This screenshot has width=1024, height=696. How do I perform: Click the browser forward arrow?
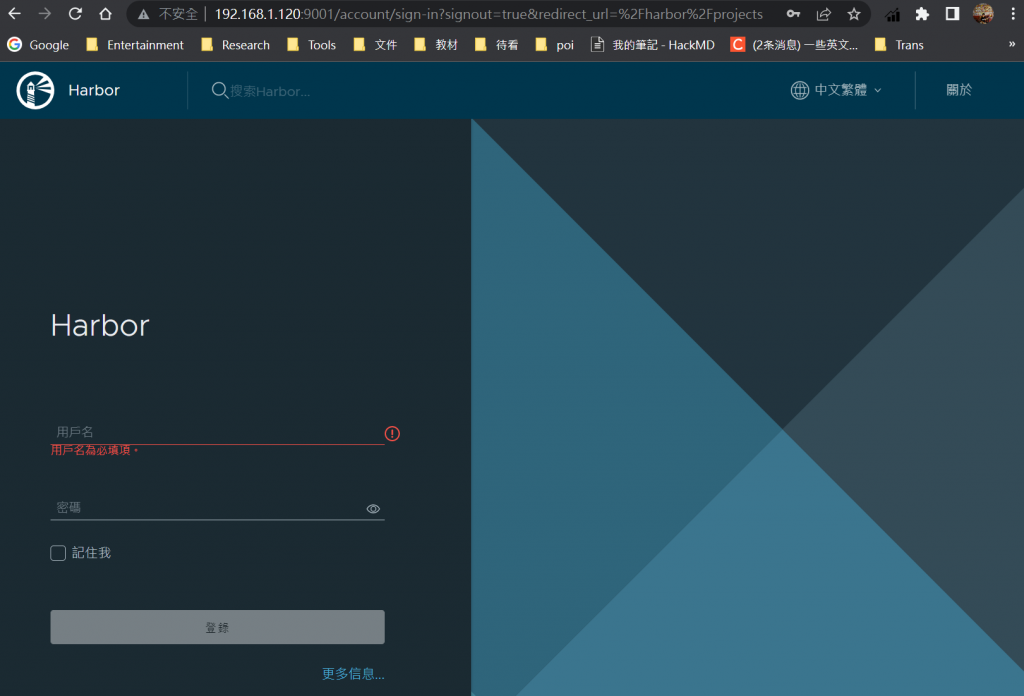[44, 14]
